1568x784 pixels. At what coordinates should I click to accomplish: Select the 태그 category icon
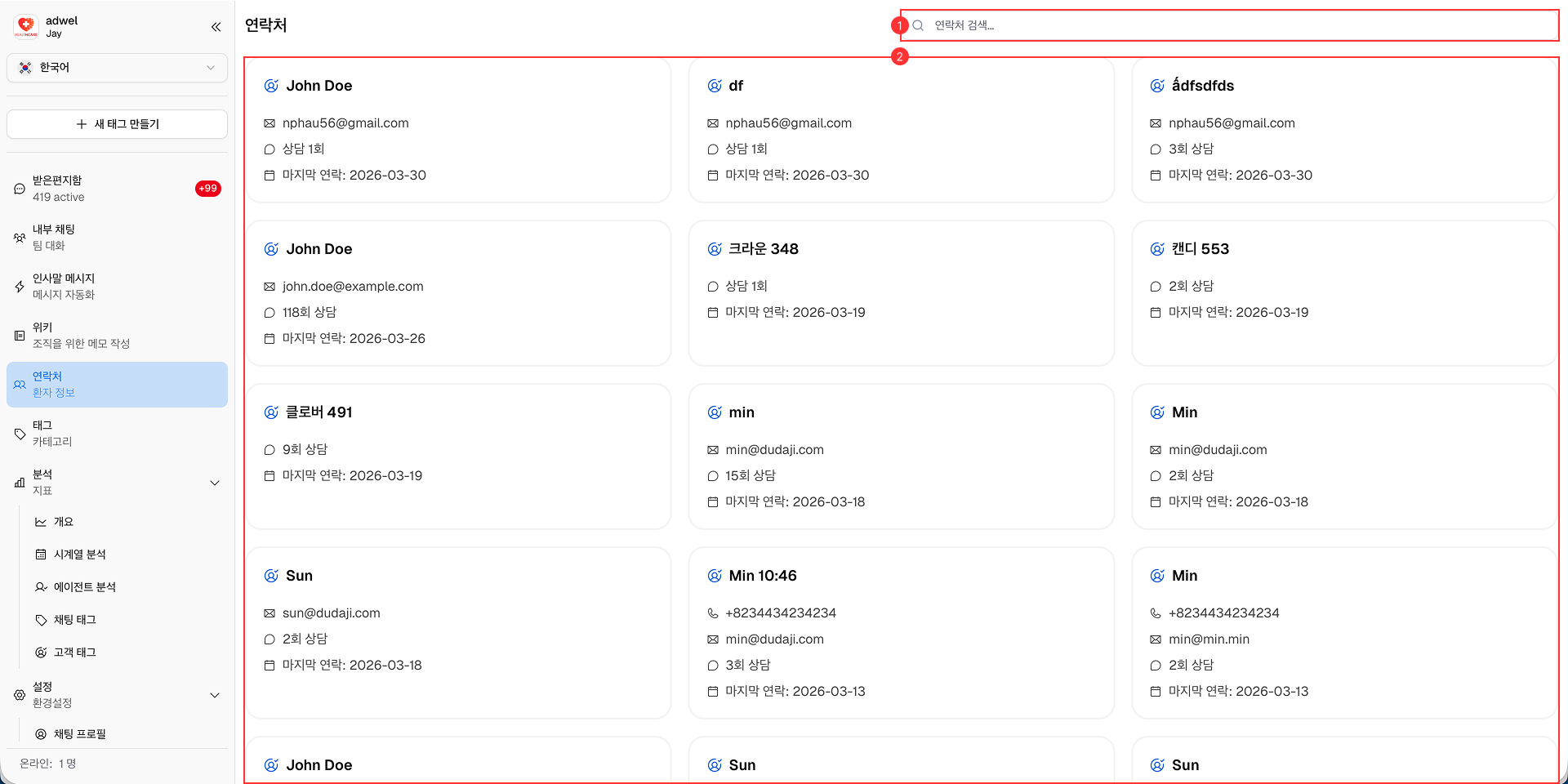pos(19,433)
